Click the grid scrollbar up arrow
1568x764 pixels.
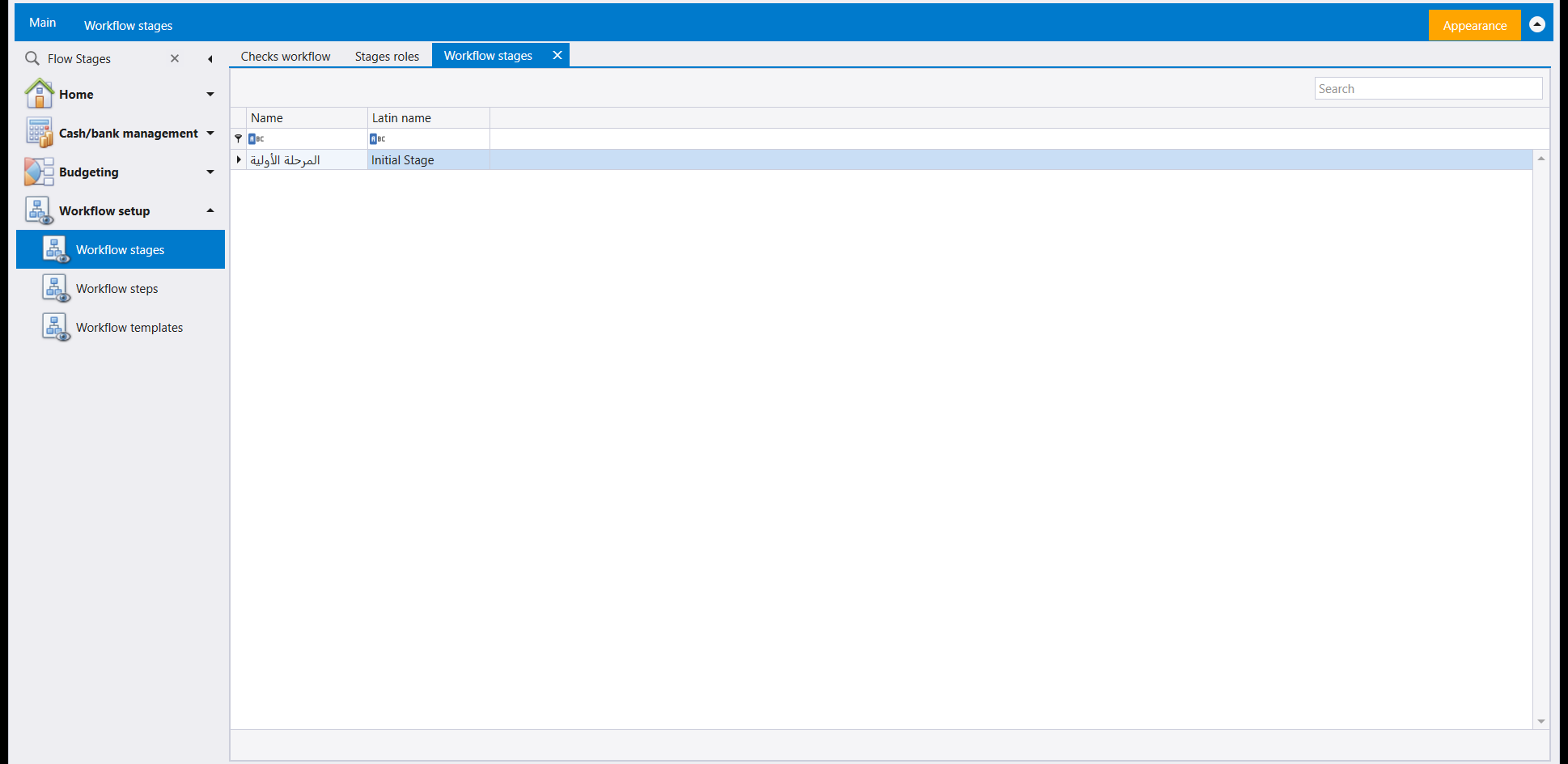[x=1541, y=159]
